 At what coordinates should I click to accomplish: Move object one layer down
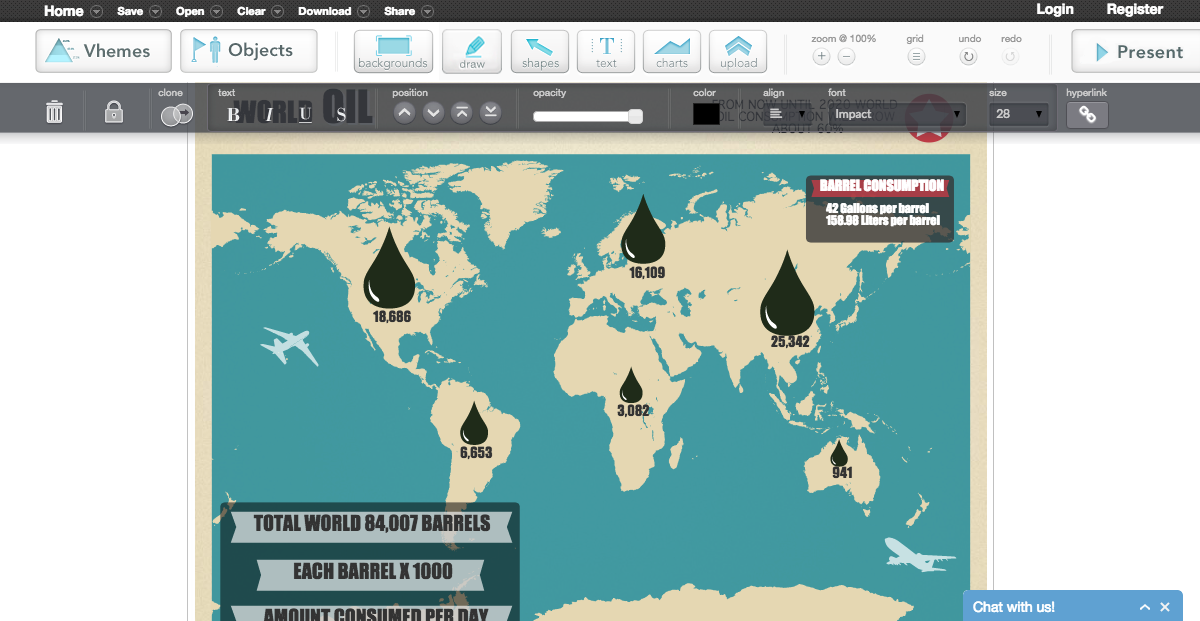433,112
